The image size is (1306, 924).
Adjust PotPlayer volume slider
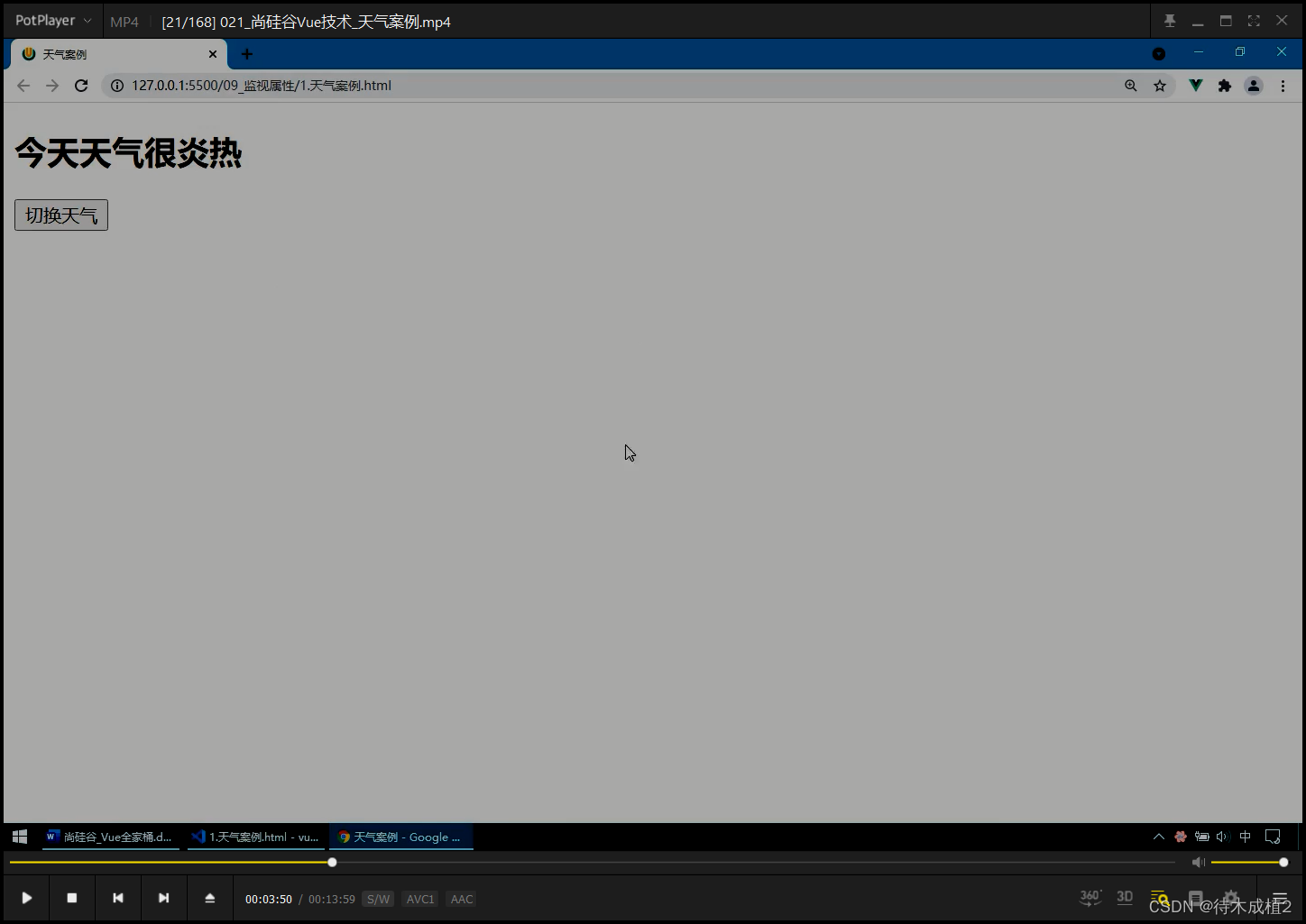pos(1248,863)
